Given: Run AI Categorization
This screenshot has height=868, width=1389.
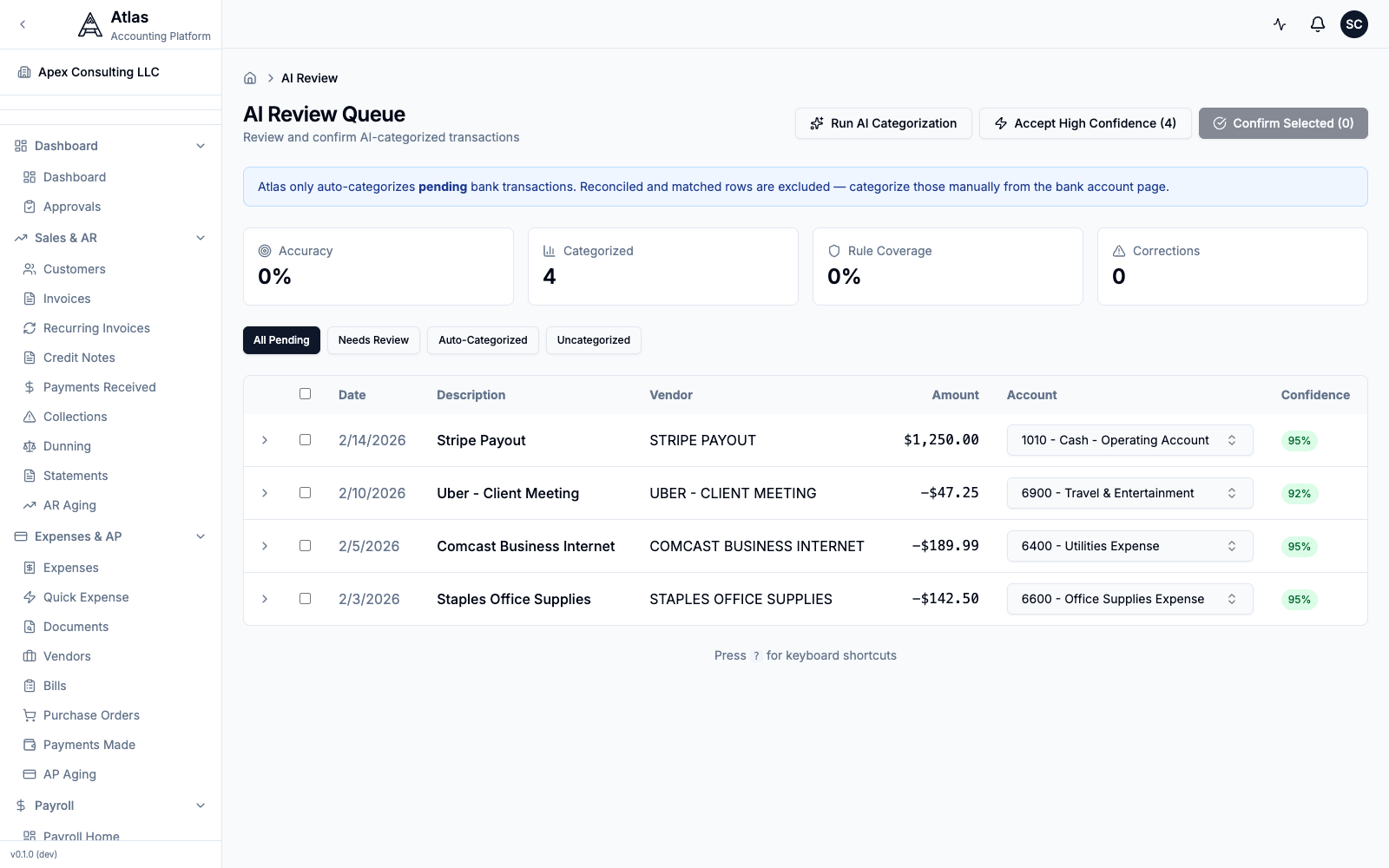Looking at the screenshot, I should pos(883,123).
